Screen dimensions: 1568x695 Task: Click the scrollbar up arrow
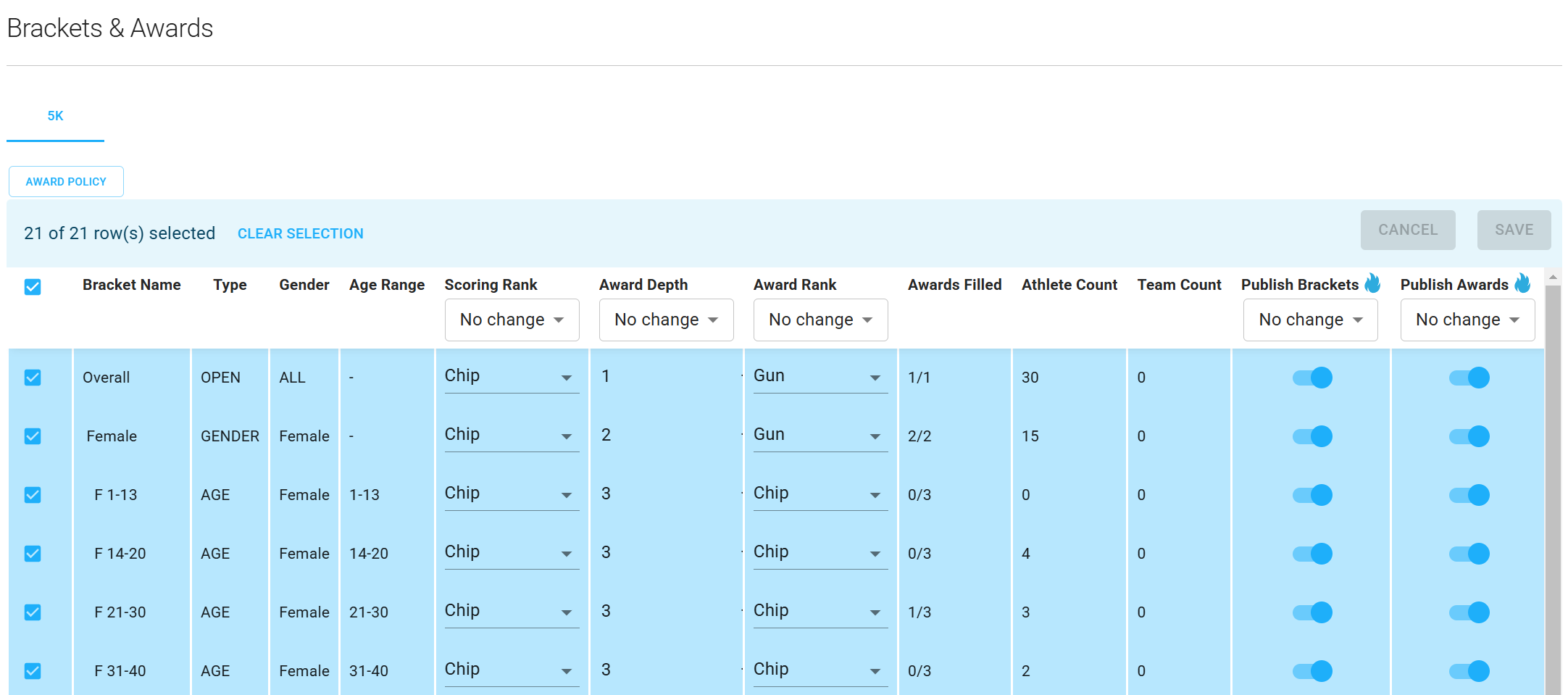click(x=1553, y=278)
